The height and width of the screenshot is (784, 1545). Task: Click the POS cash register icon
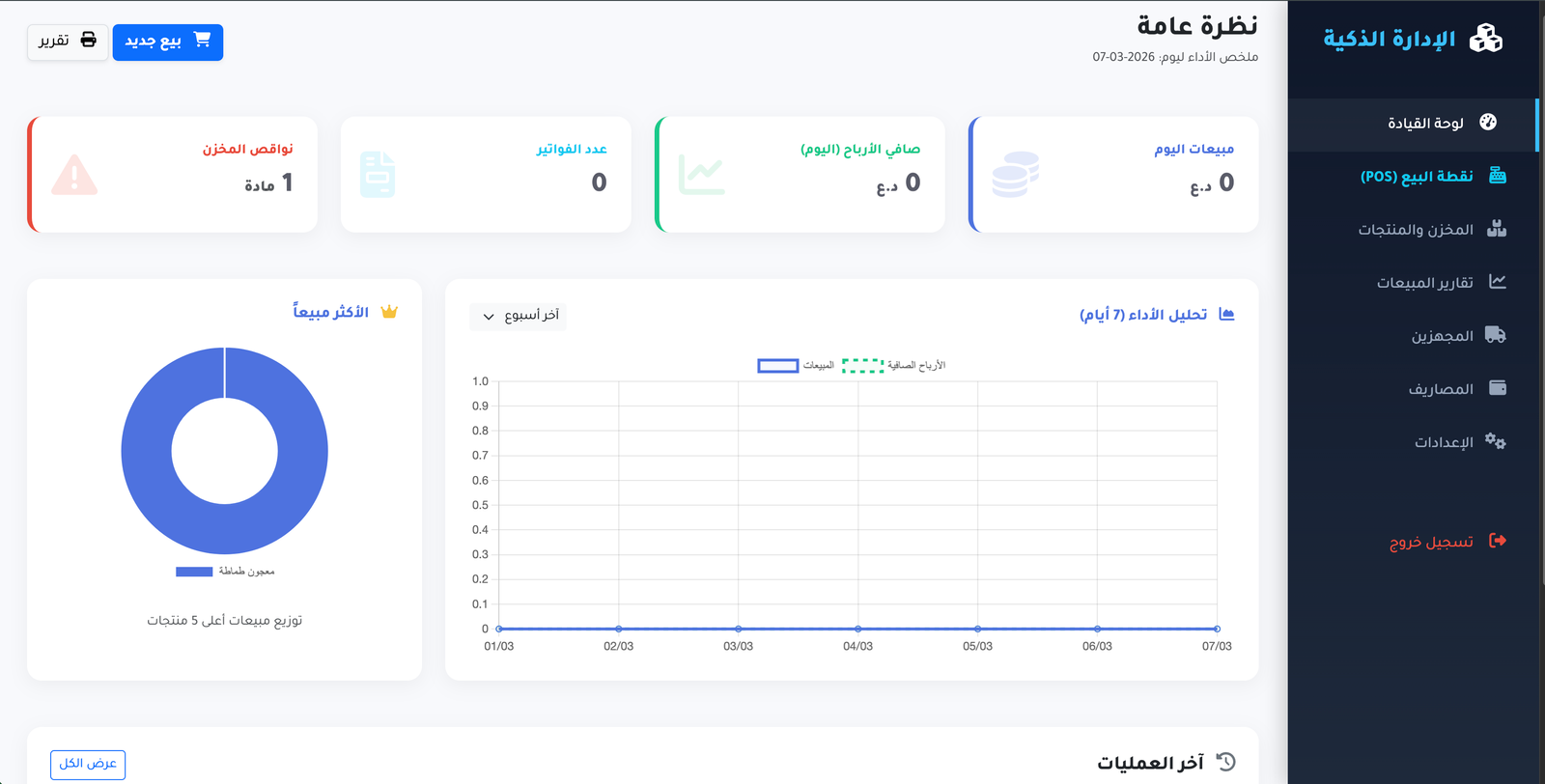pos(1497,176)
